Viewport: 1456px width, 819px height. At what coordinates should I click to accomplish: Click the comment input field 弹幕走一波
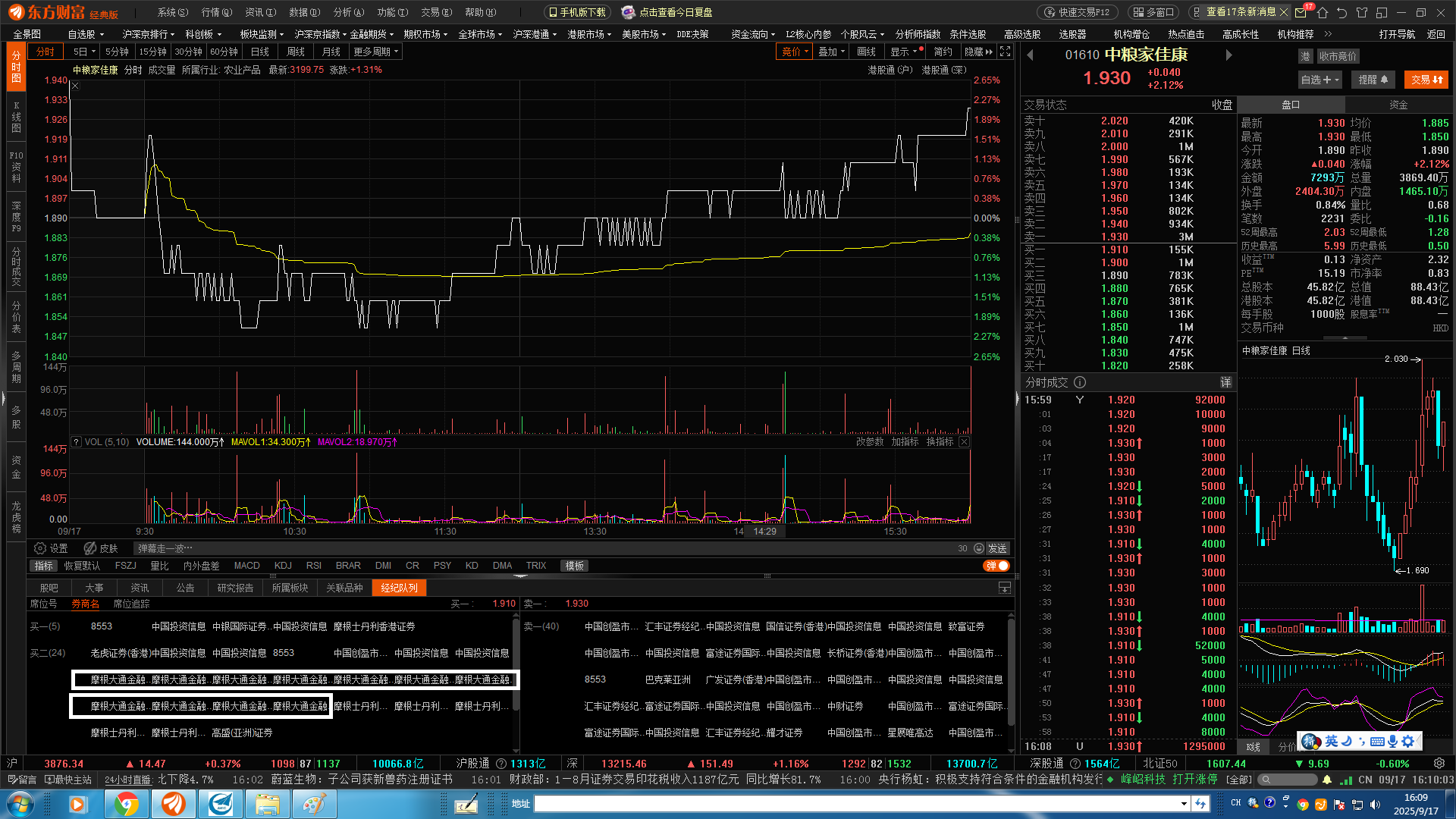(542, 548)
